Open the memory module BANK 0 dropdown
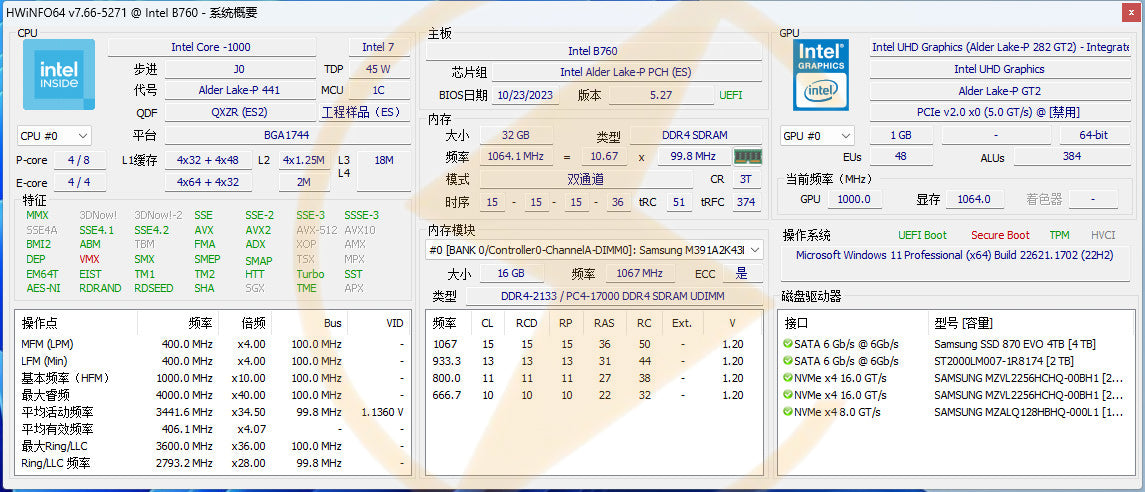The width and height of the screenshot is (1145, 492). (594, 250)
